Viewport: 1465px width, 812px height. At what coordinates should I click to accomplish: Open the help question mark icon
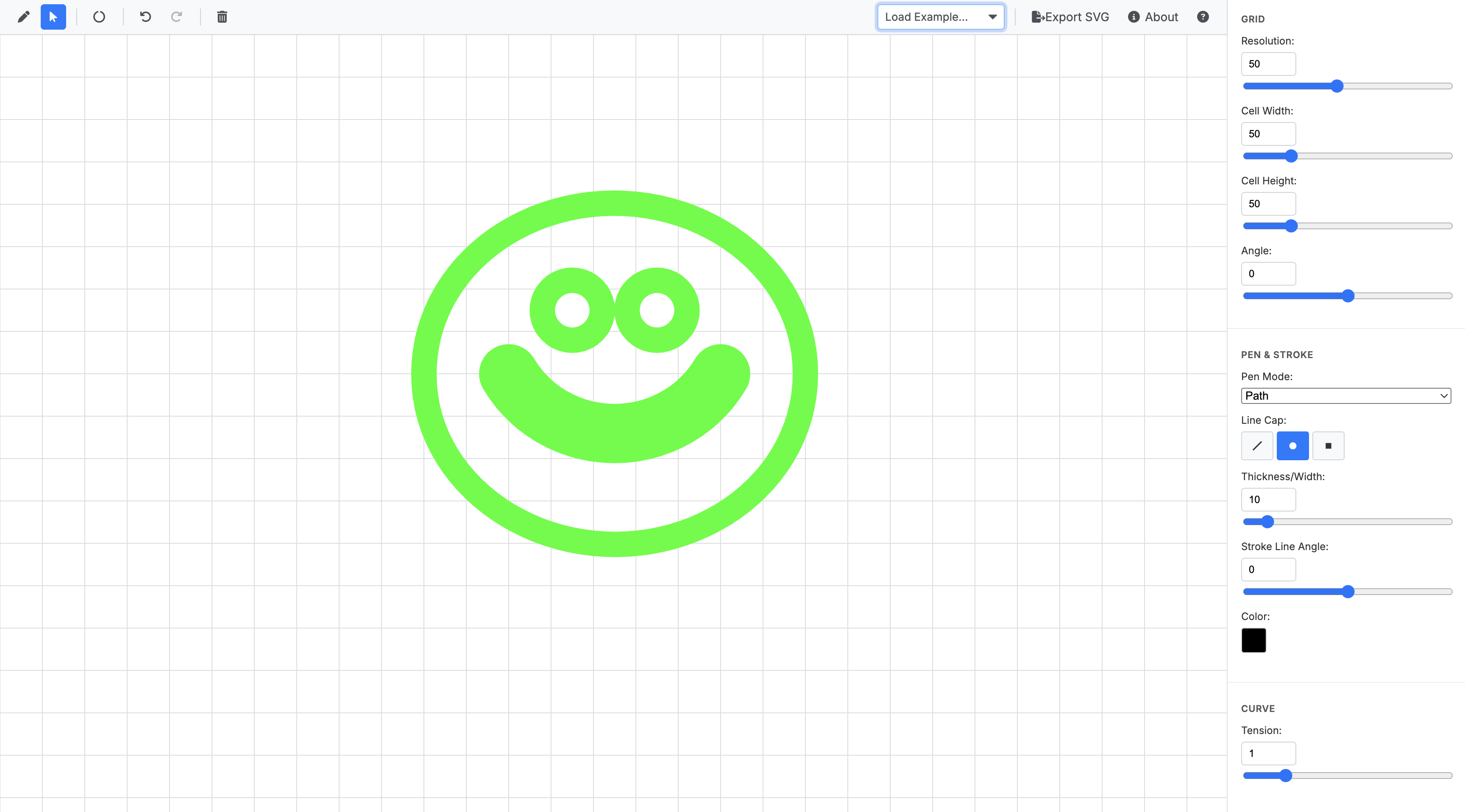1203,17
